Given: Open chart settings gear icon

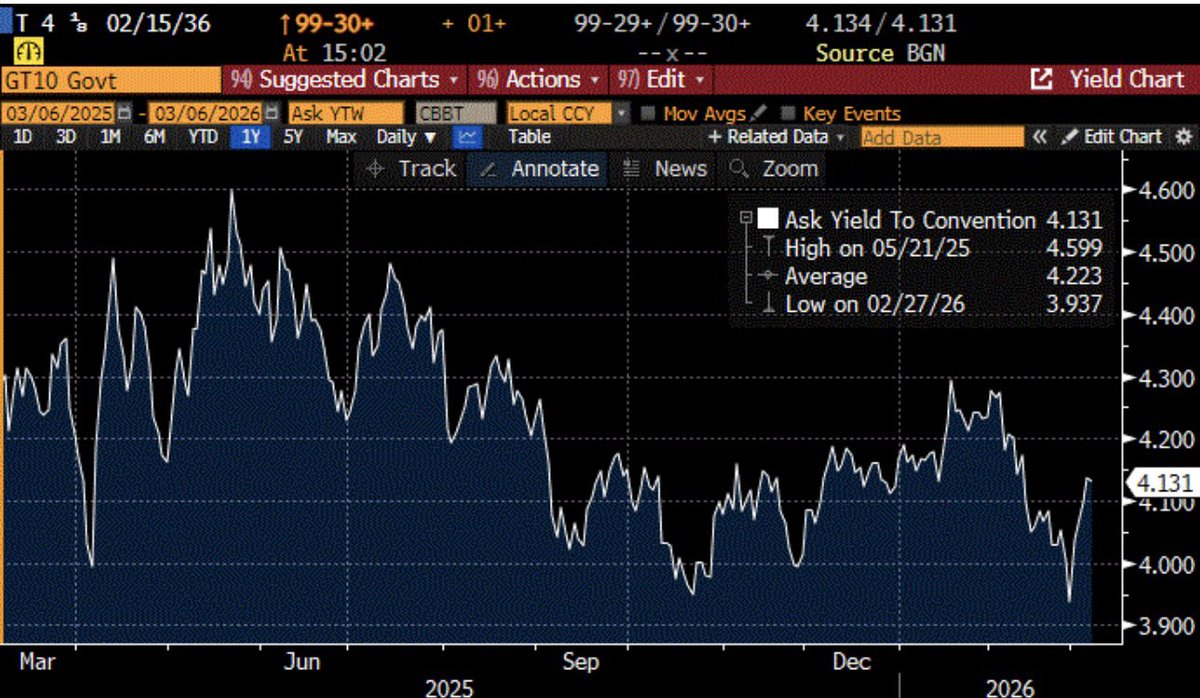Looking at the screenshot, I should click(x=1182, y=137).
